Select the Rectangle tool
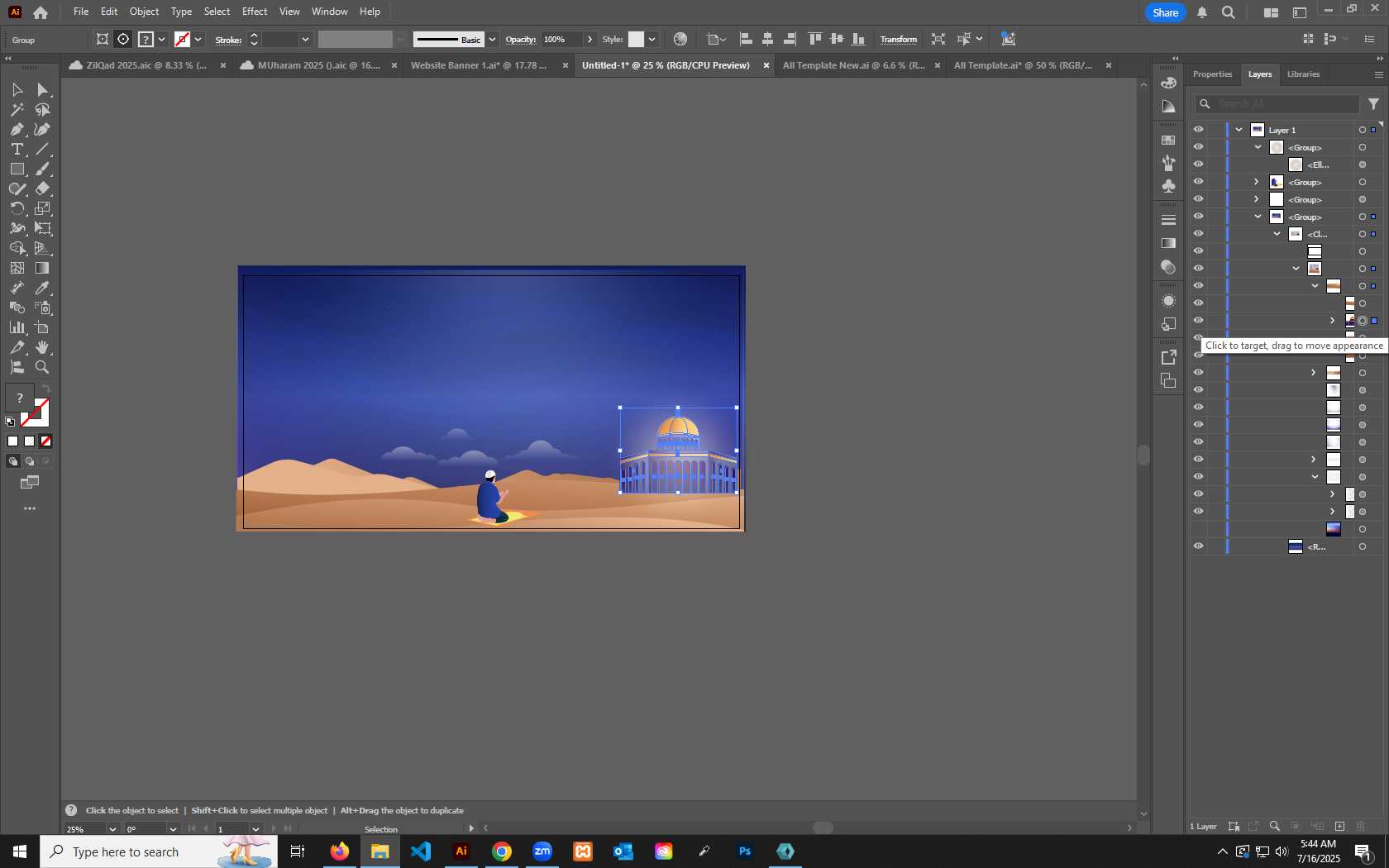1389x868 pixels. pos(17,169)
